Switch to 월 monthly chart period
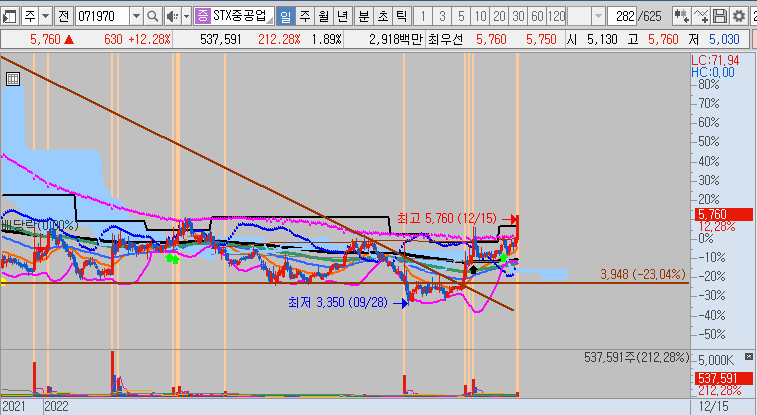Screen dimensions: 757x415 click(x=323, y=16)
